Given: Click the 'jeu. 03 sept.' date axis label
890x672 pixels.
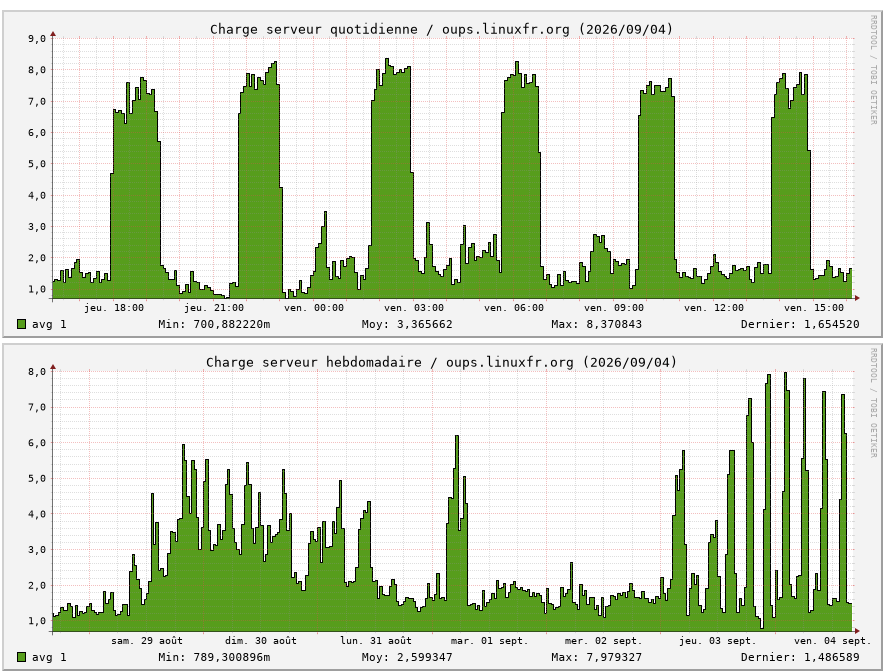Looking at the screenshot, I should pos(718,641).
